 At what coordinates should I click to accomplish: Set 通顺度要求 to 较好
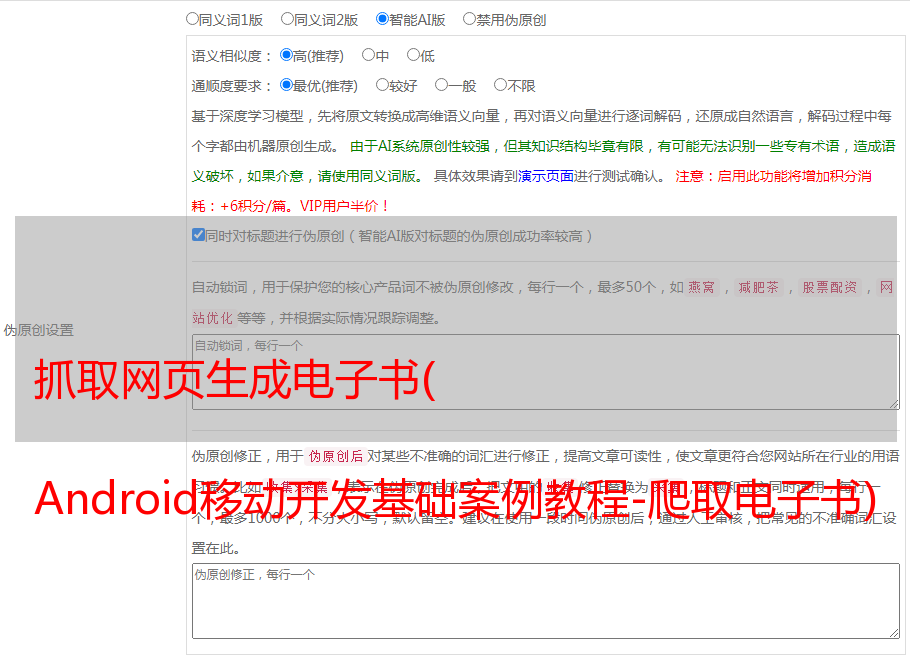point(382,85)
